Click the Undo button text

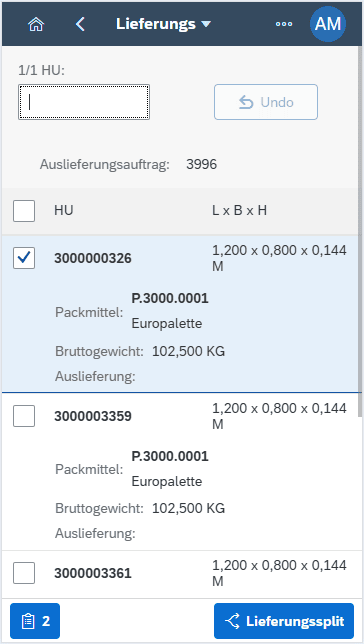pos(277,102)
